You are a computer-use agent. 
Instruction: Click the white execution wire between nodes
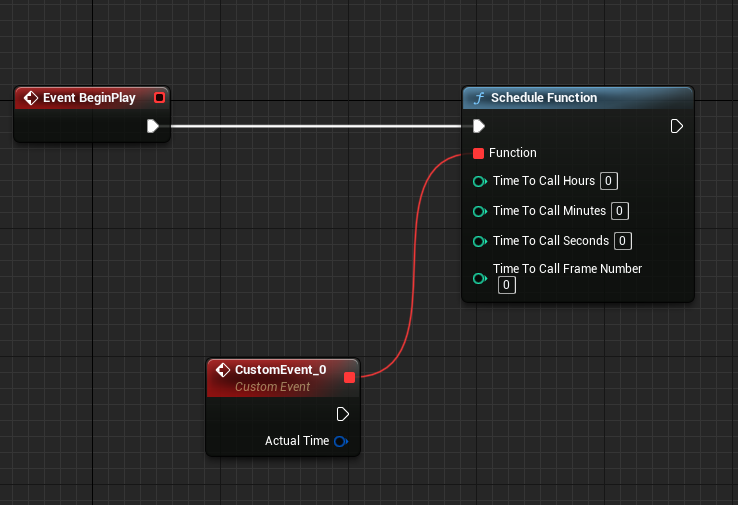click(320, 126)
